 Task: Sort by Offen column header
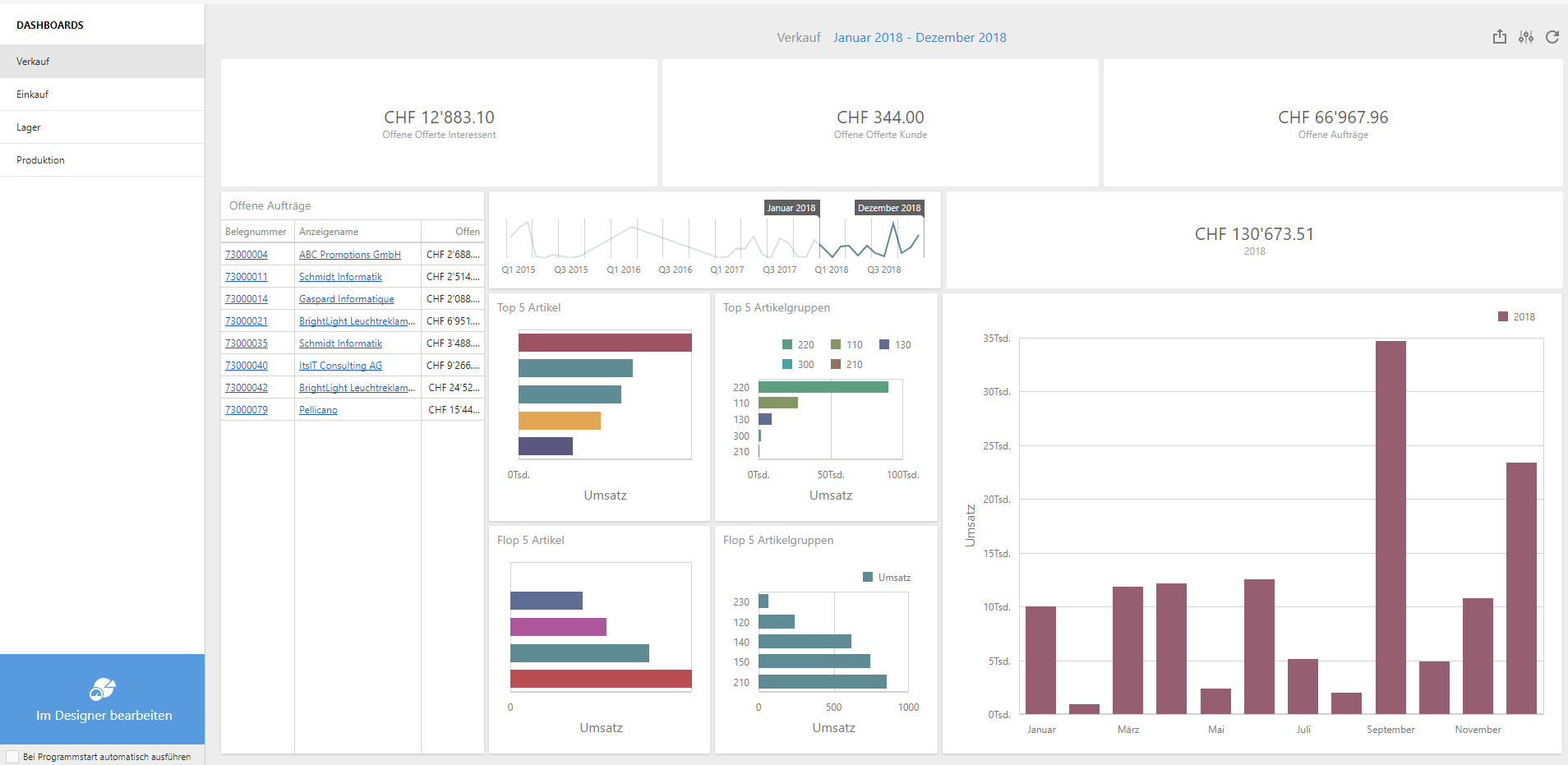[453, 232]
